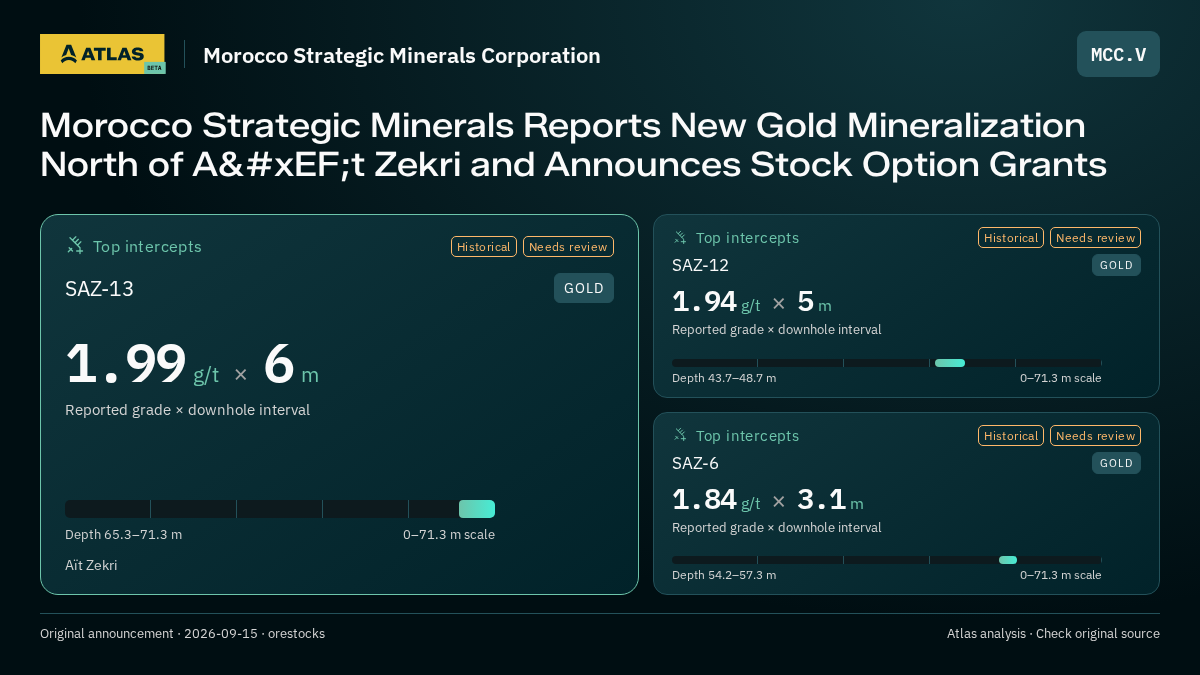The width and height of the screenshot is (1200, 675).
Task: Click the Historical tag on the SAZ-13 card
Action: point(484,247)
